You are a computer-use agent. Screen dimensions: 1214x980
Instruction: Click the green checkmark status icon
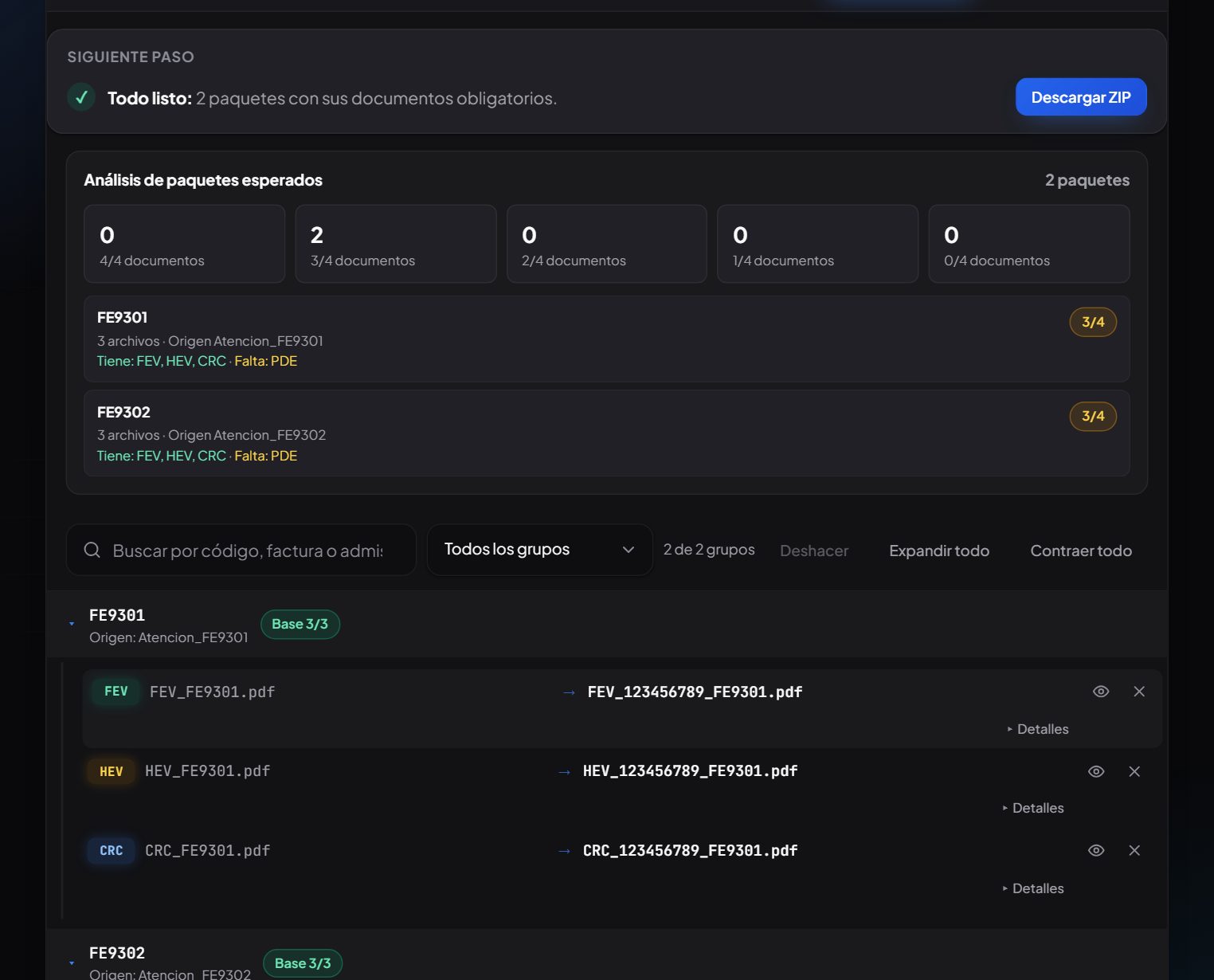tap(81, 97)
